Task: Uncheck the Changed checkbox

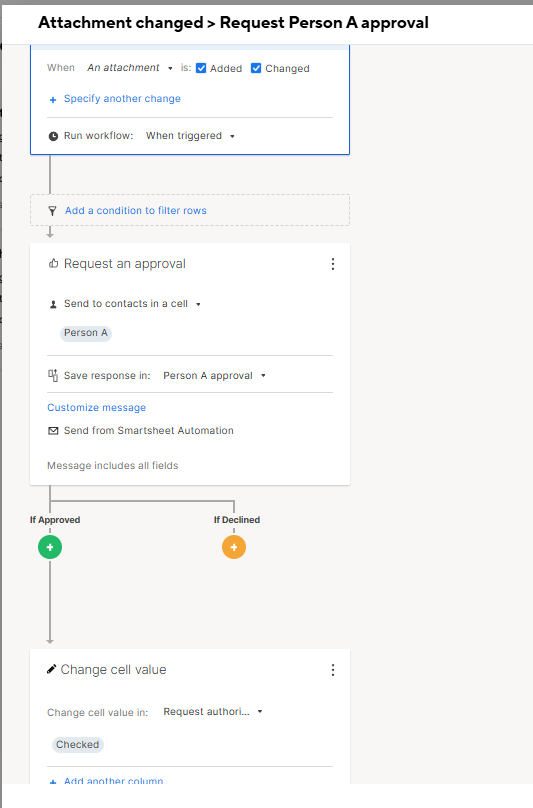Action: [x=256, y=68]
